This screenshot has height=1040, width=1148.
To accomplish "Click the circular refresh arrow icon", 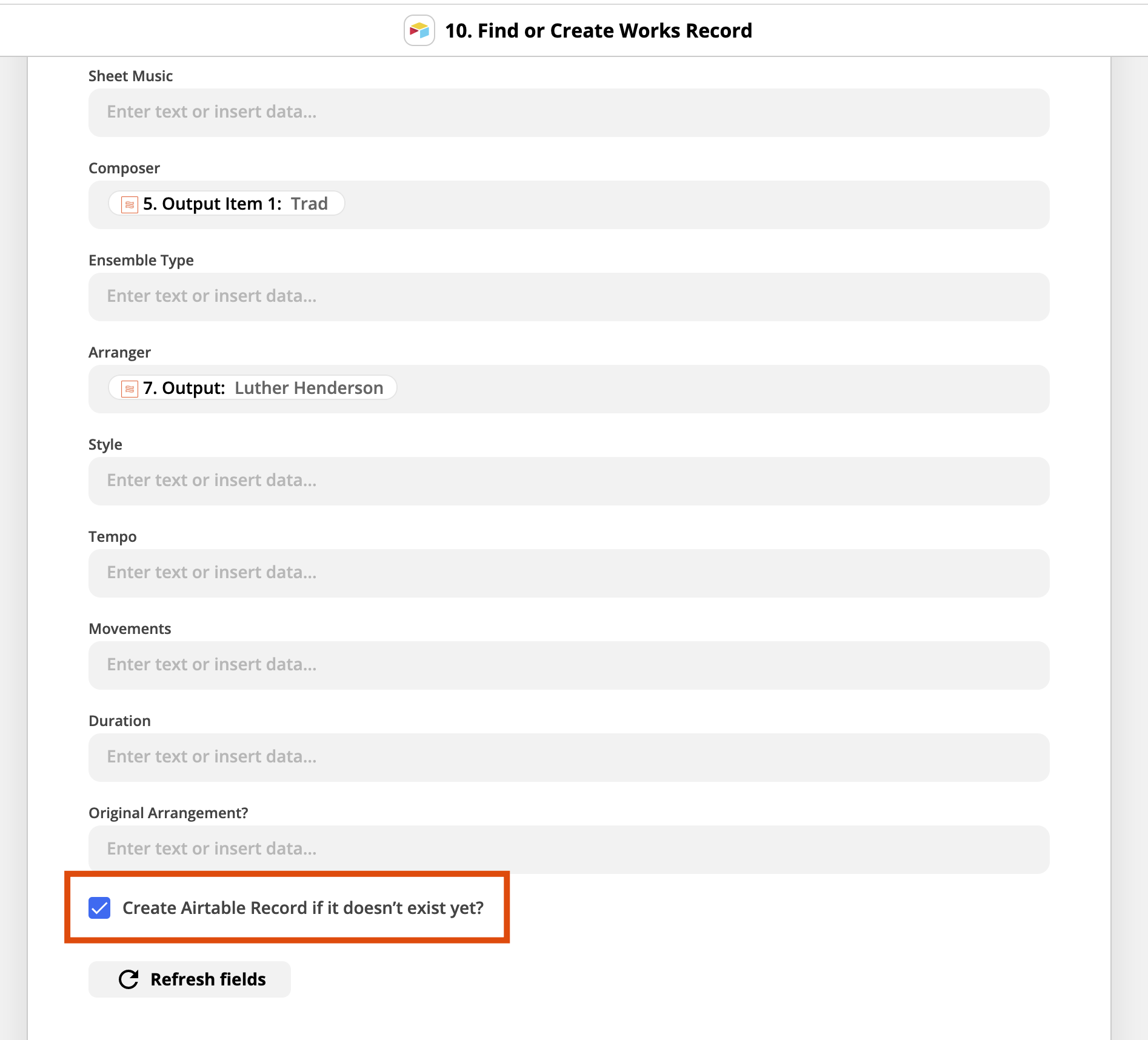I will click(x=128, y=979).
